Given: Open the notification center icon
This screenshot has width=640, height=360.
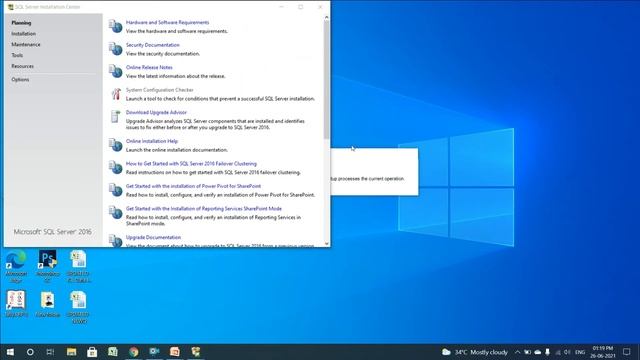Looking at the screenshot, I should pyautogui.click(x=627, y=352).
